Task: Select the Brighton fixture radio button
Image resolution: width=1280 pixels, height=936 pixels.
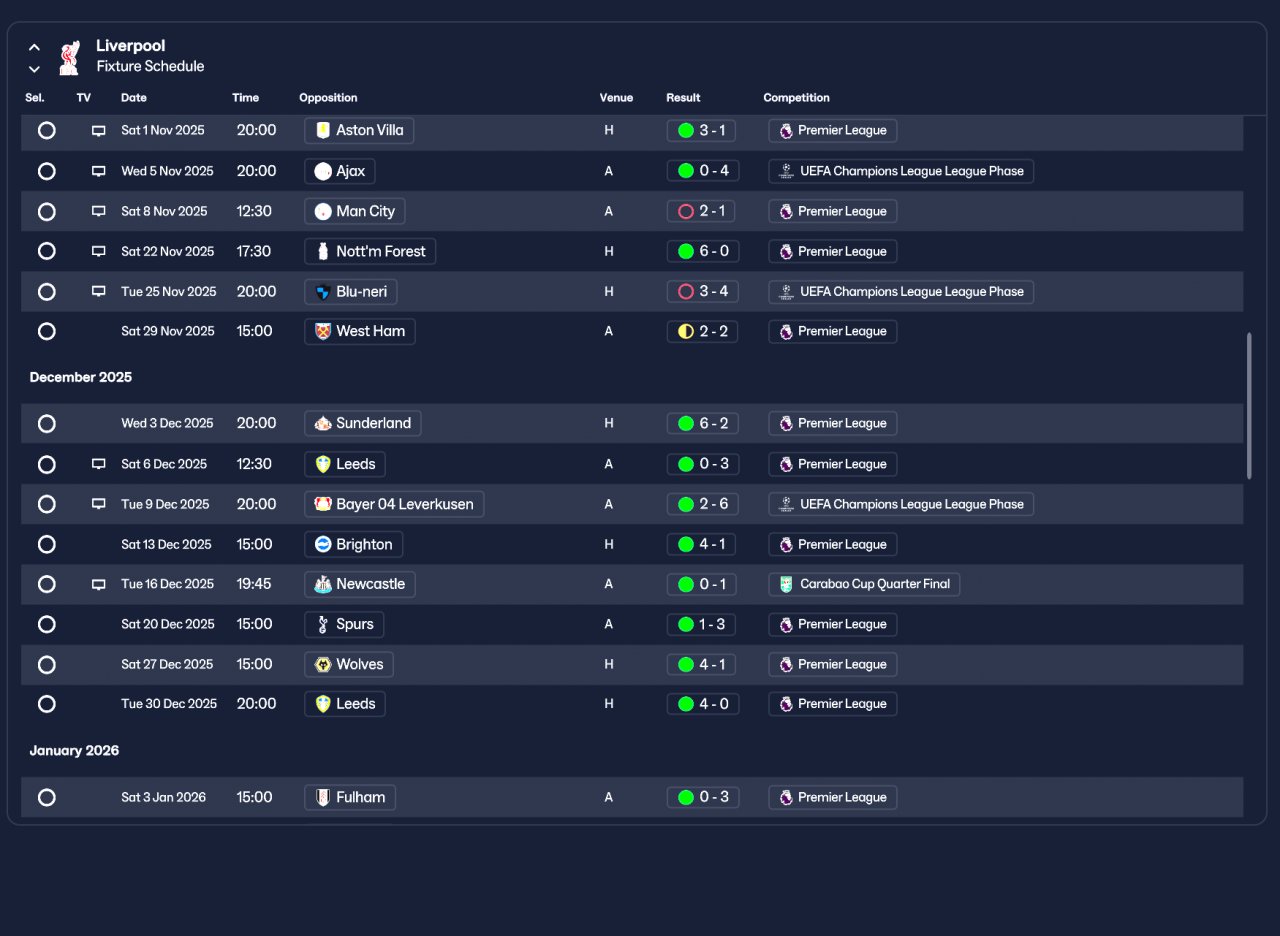Action: (46, 544)
